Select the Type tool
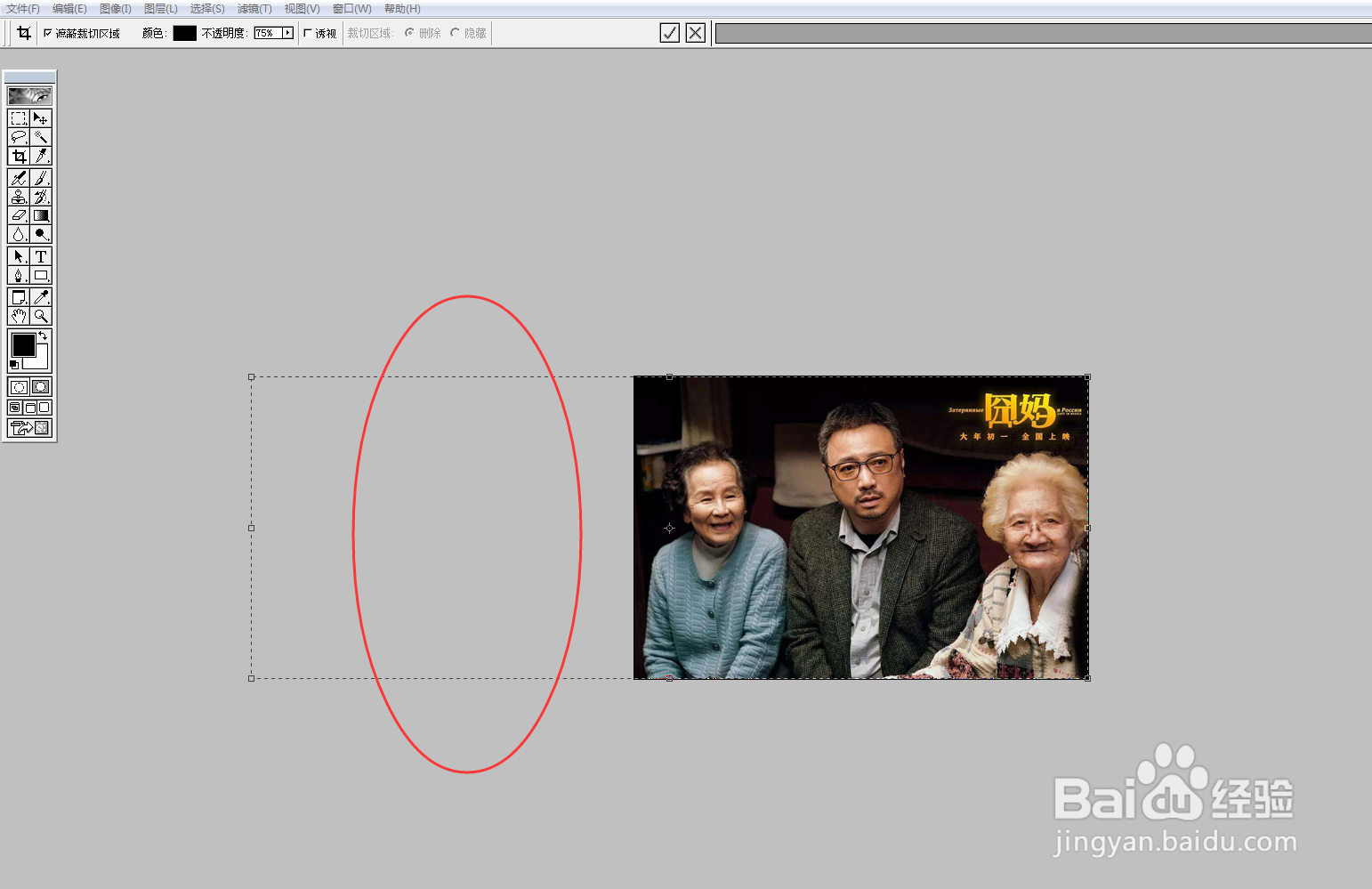This screenshot has height=889, width=1372. [x=41, y=256]
